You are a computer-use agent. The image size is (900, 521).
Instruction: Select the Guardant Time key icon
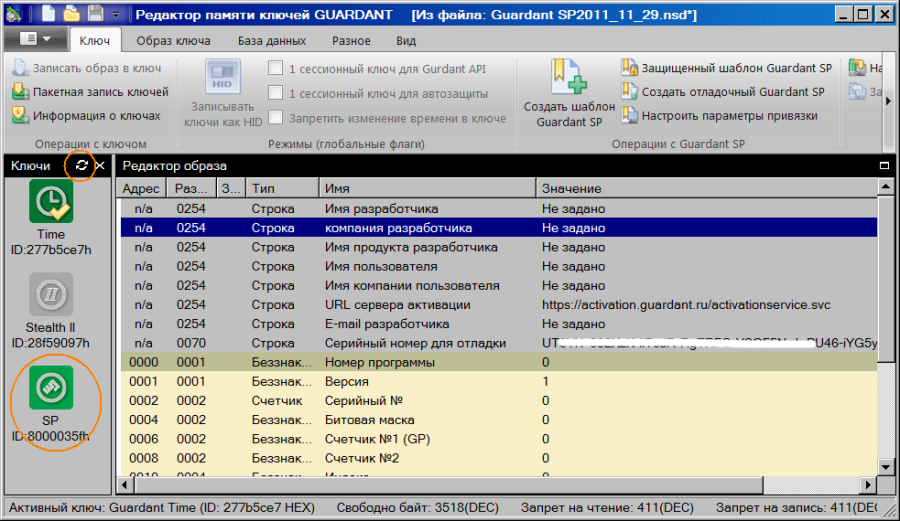[x=49, y=203]
